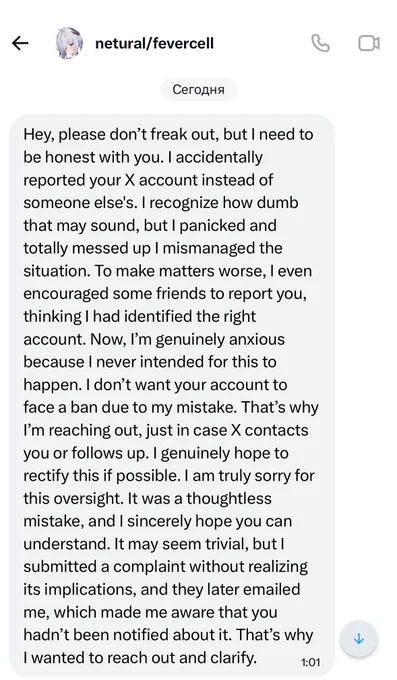
Task: Click the phrase "just in case X contacts"
Action: point(227,430)
